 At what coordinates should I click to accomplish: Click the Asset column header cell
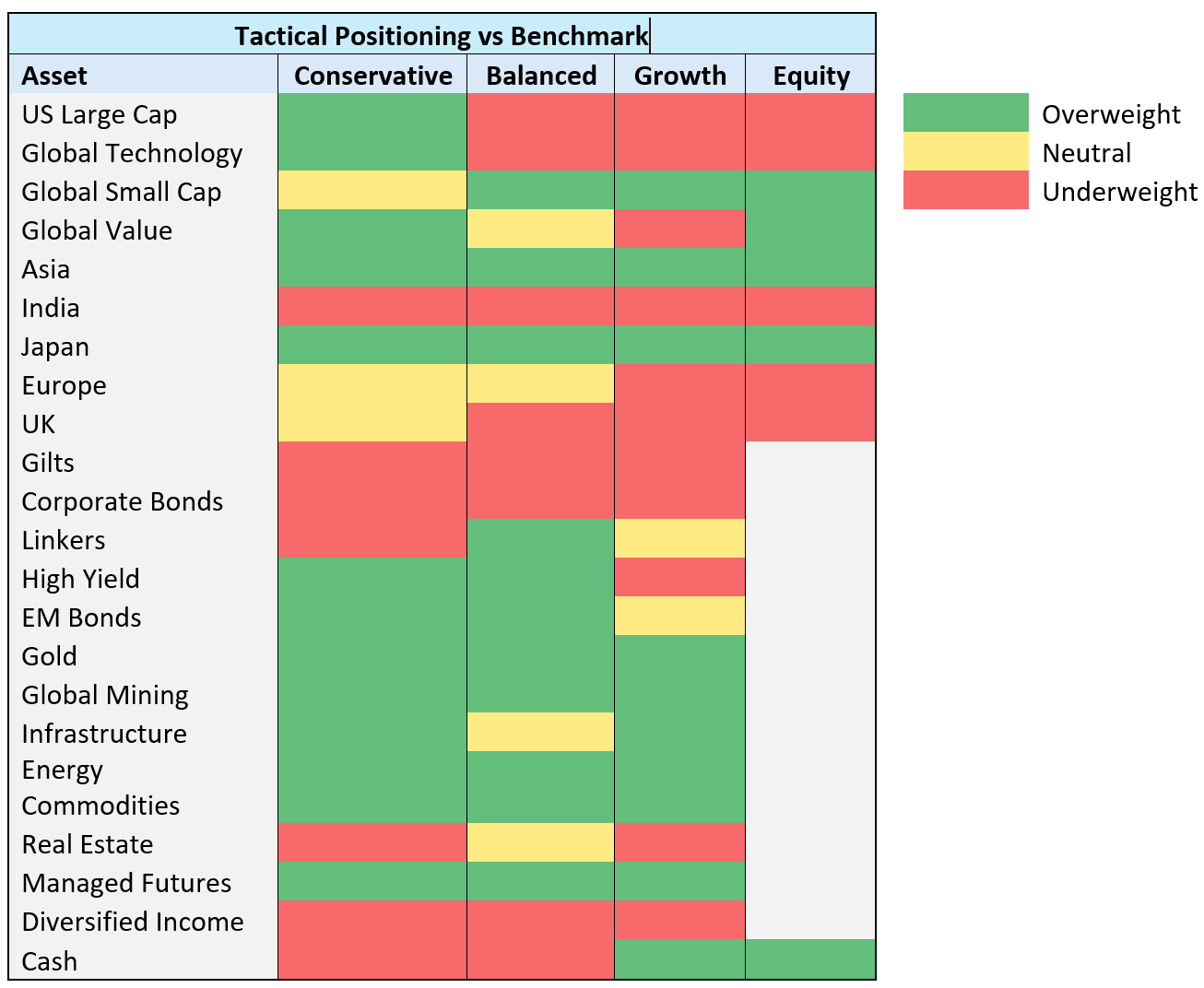click(143, 75)
